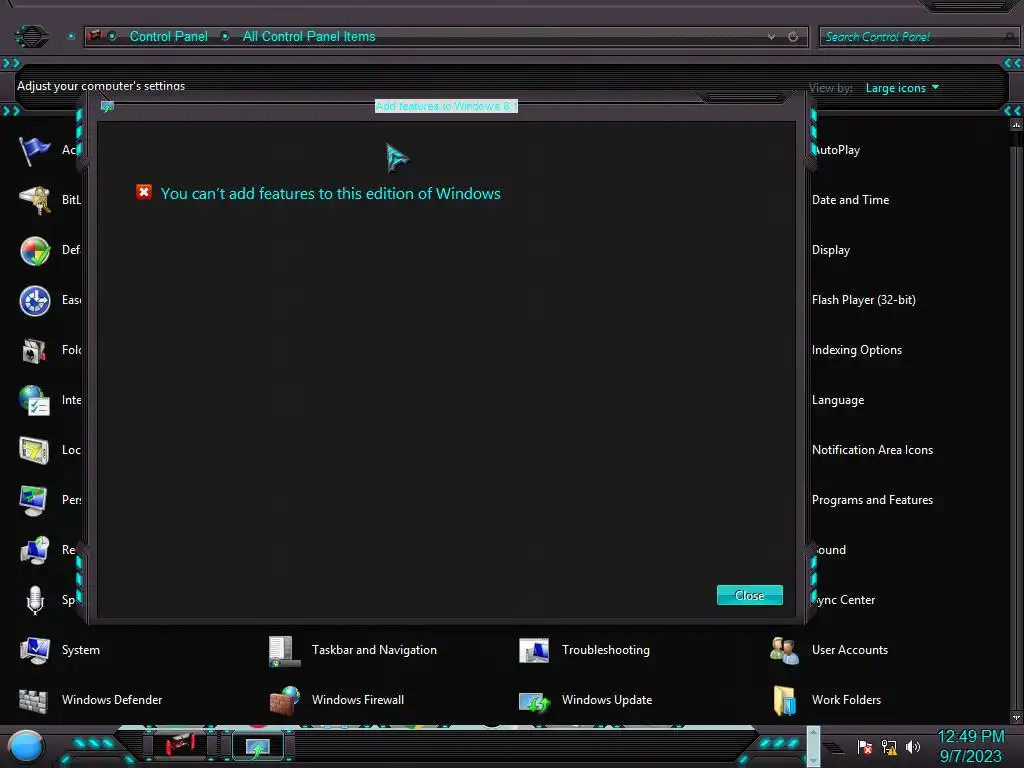This screenshot has height=768, width=1024.
Task: Switch to the red taskbar app icon
Action: (180, 745)
